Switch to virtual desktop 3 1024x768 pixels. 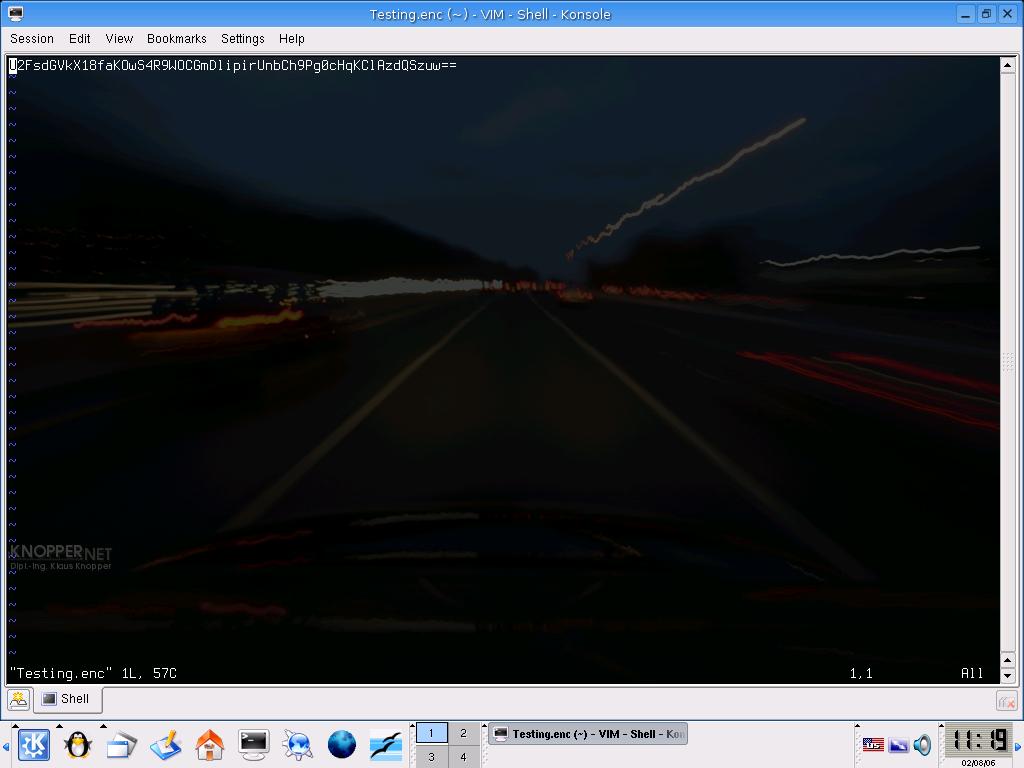[x=431, y=757]
